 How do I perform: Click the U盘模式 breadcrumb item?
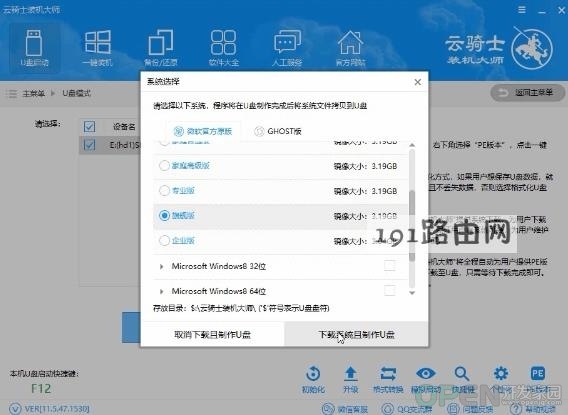pos(76,94)
